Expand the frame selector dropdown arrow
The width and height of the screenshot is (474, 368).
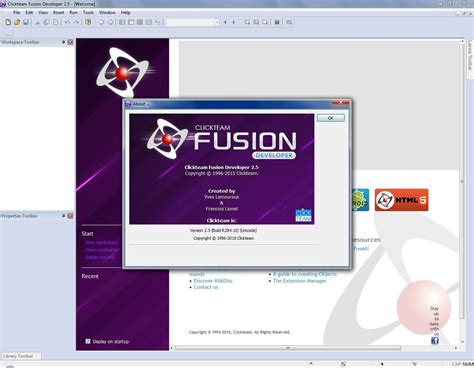tap(217, 22)
